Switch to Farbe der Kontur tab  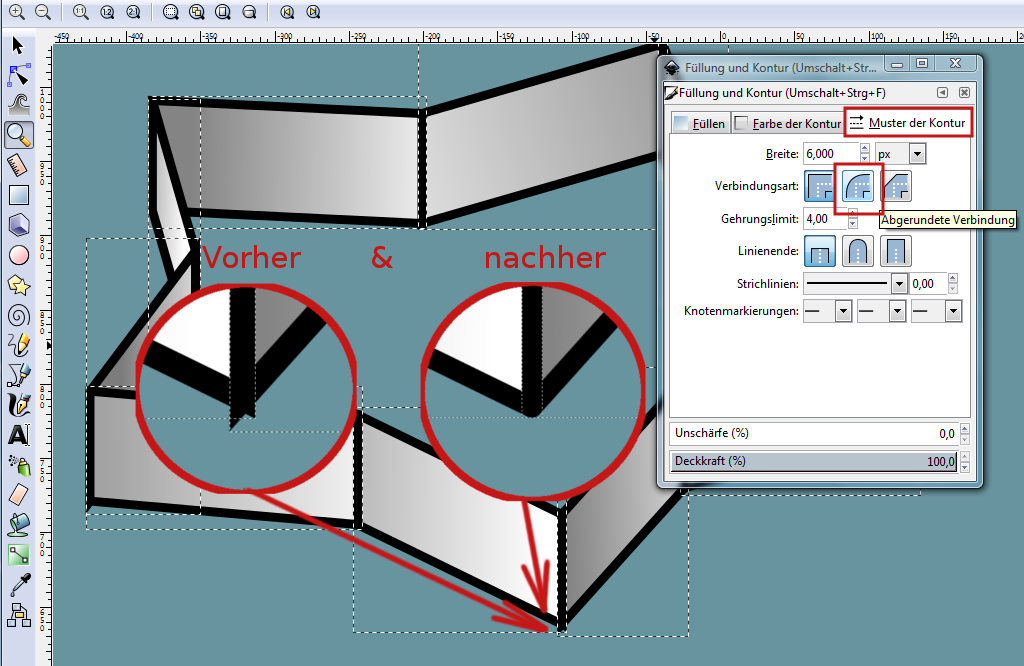[x=788, y=123]
